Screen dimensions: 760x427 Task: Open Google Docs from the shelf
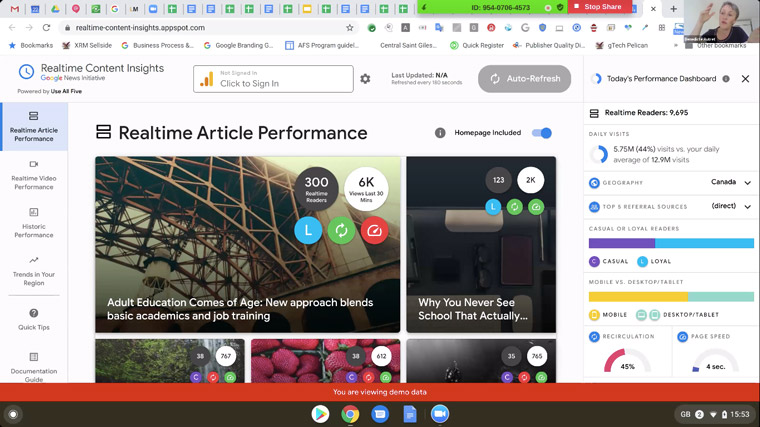point(410,414)
